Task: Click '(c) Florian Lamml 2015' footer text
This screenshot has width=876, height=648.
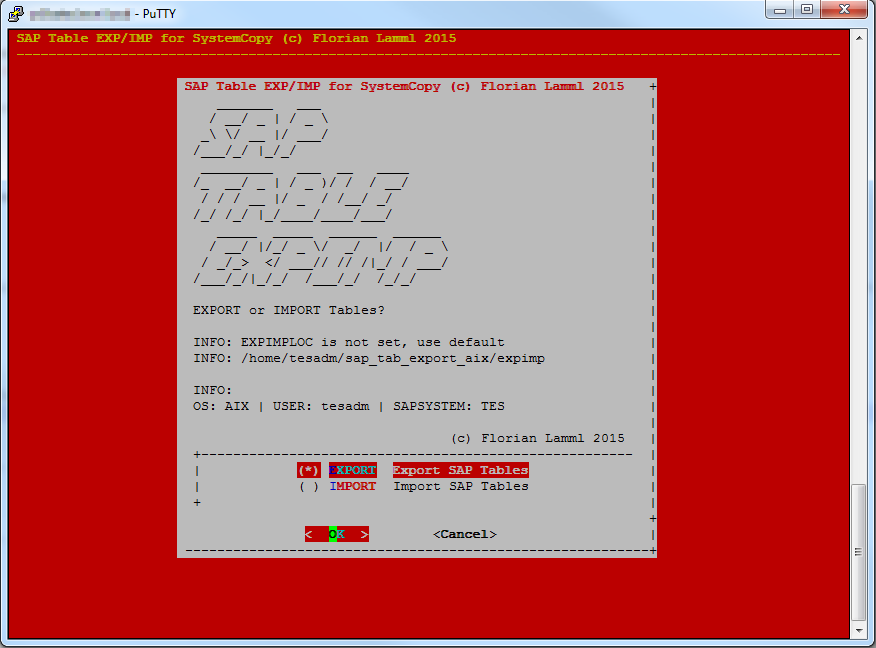Action: (x=537, y=439)
